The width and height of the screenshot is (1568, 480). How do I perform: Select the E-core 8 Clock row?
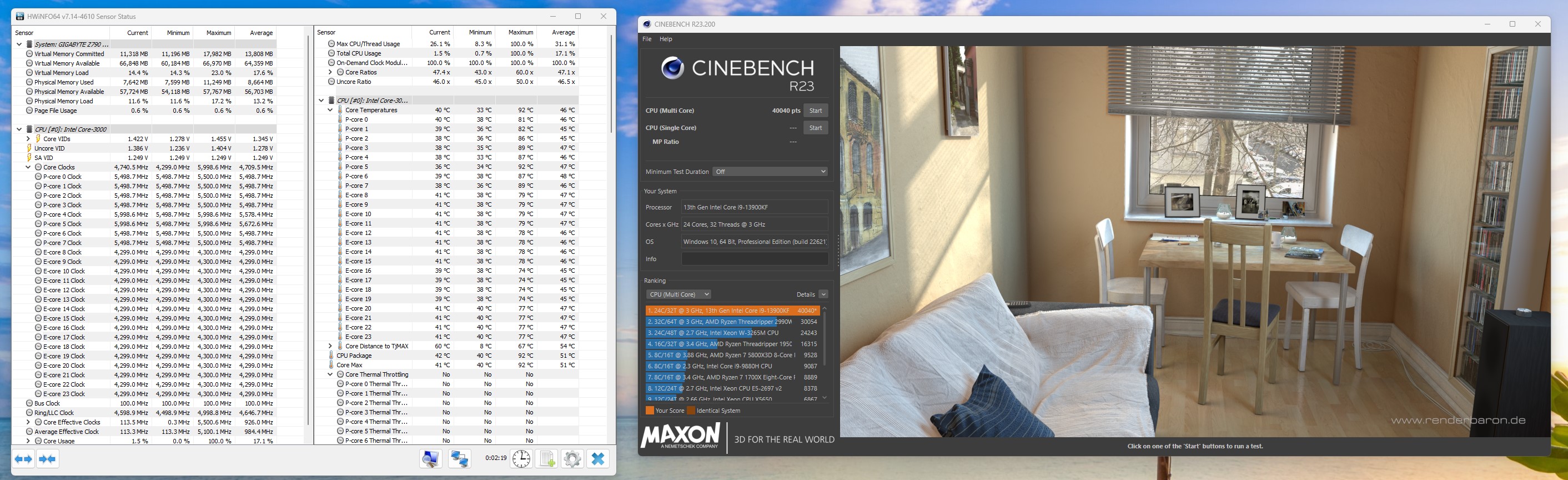[x=145, y=252]
